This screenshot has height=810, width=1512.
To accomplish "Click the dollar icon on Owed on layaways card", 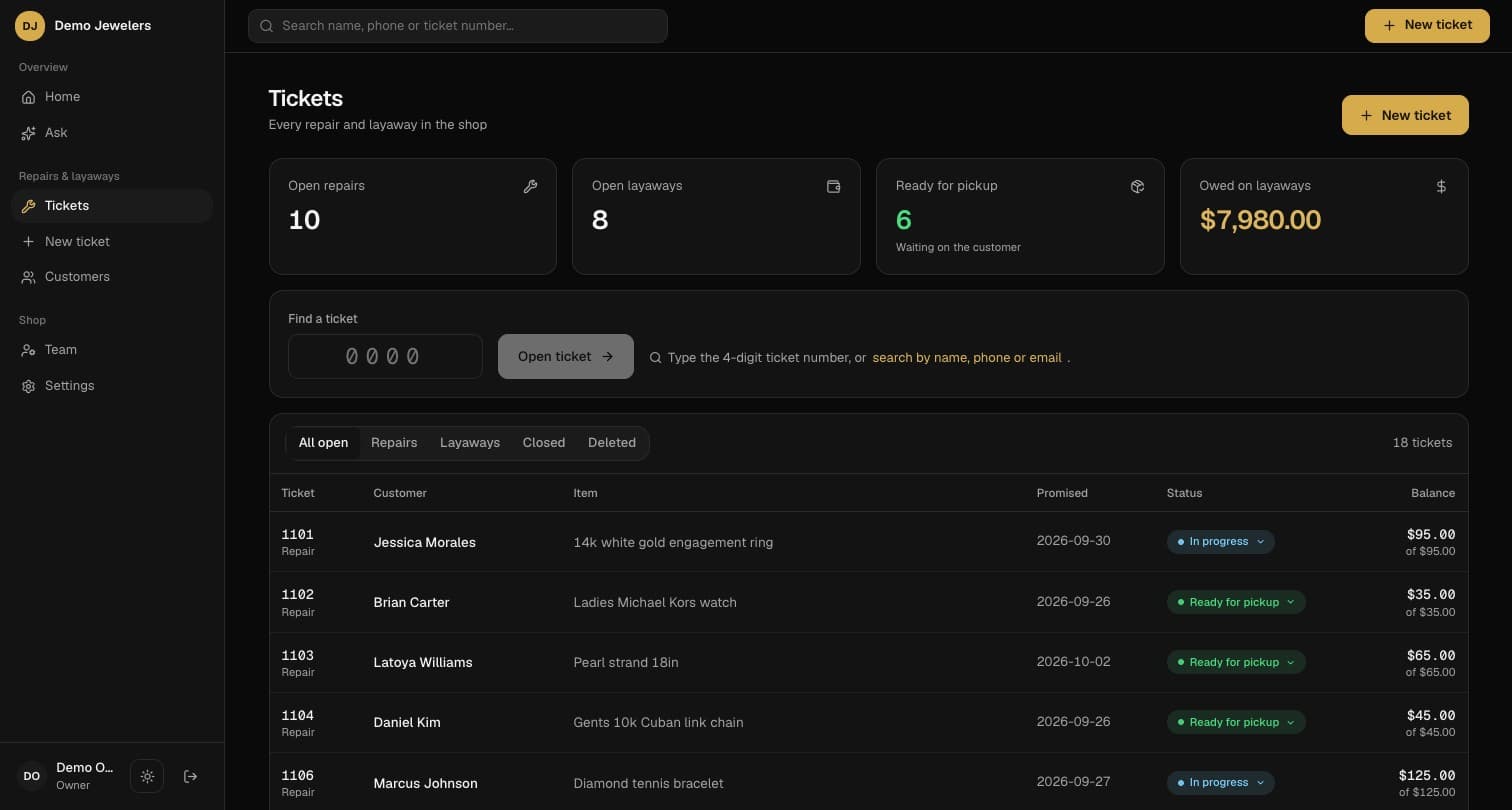I will (x=1441, y=186).
